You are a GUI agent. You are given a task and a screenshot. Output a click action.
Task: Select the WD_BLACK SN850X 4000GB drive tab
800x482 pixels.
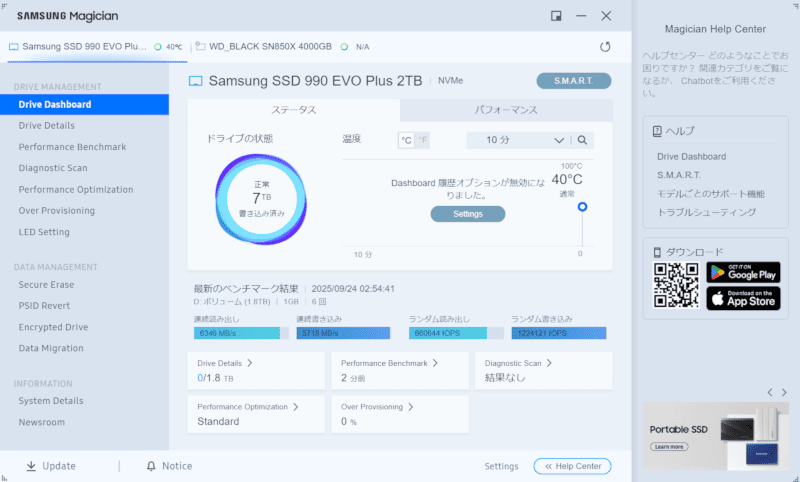point(262,46)
